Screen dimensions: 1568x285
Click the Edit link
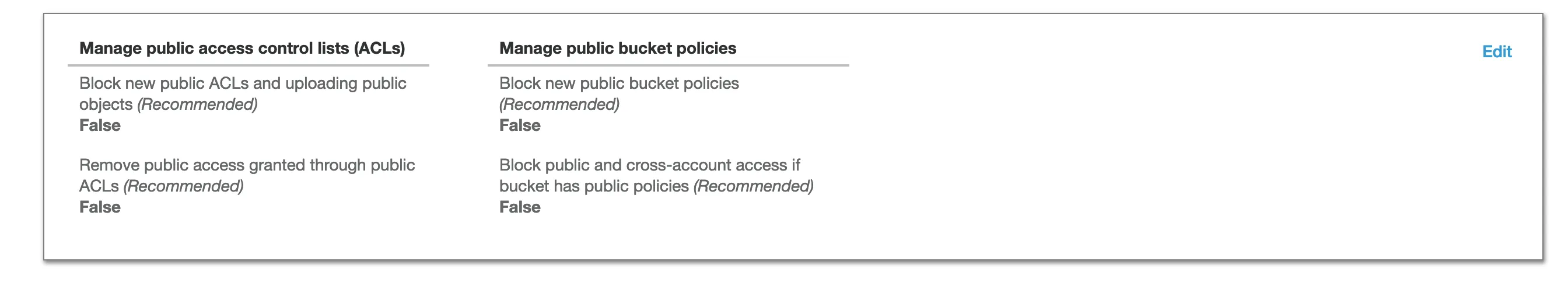tap(1496, 52)
